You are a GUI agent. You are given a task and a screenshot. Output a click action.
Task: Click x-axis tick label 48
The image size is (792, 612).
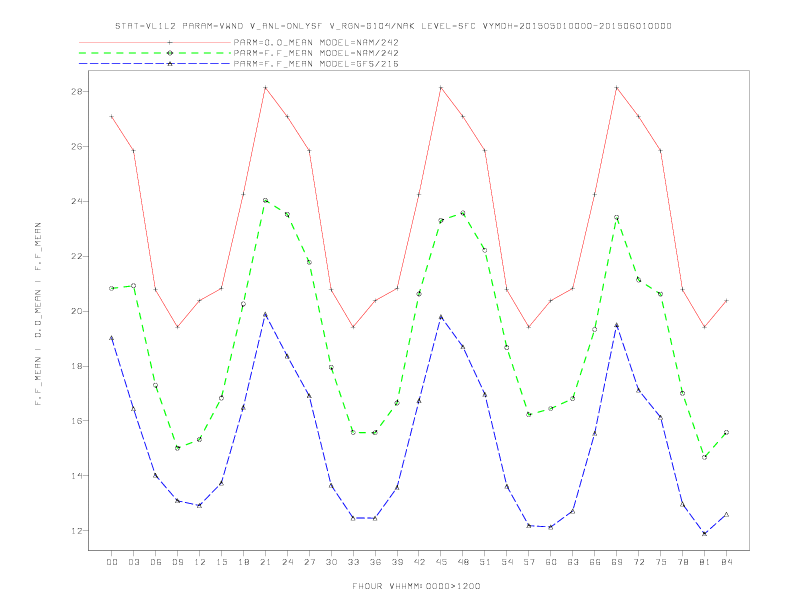click(x=463, y=562)
